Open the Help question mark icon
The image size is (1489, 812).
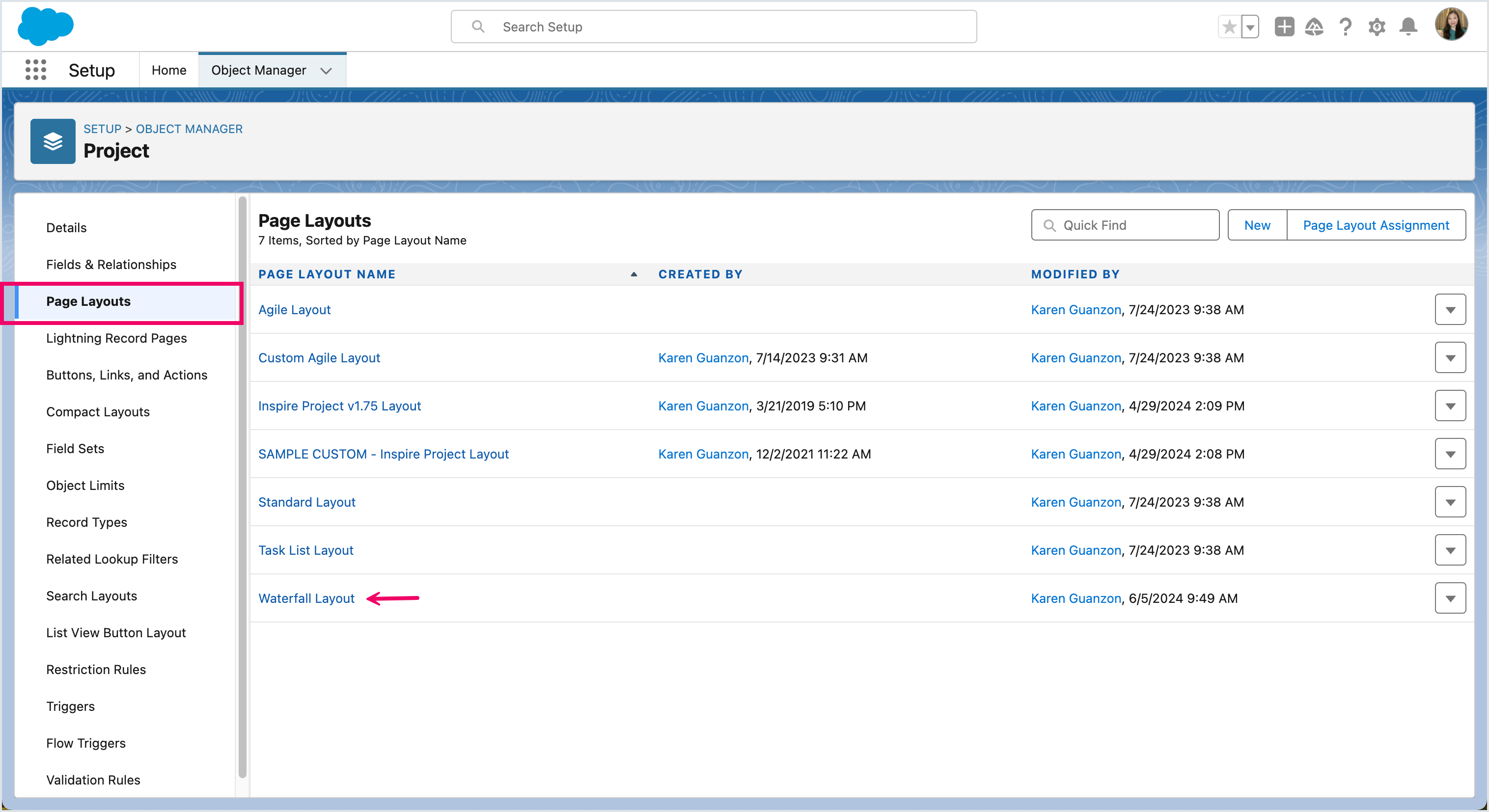1346,27
